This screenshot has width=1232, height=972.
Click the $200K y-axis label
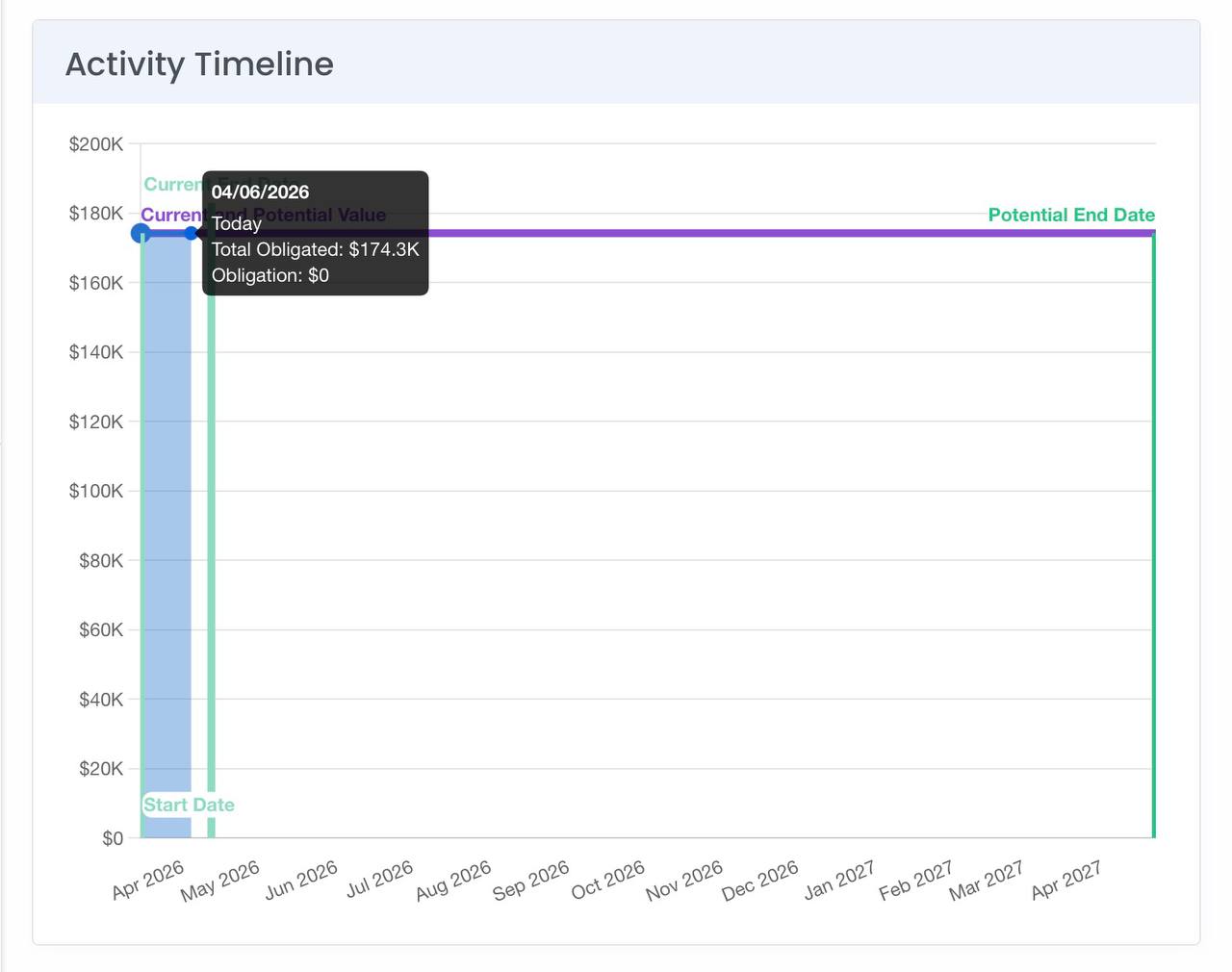point(95,144)
